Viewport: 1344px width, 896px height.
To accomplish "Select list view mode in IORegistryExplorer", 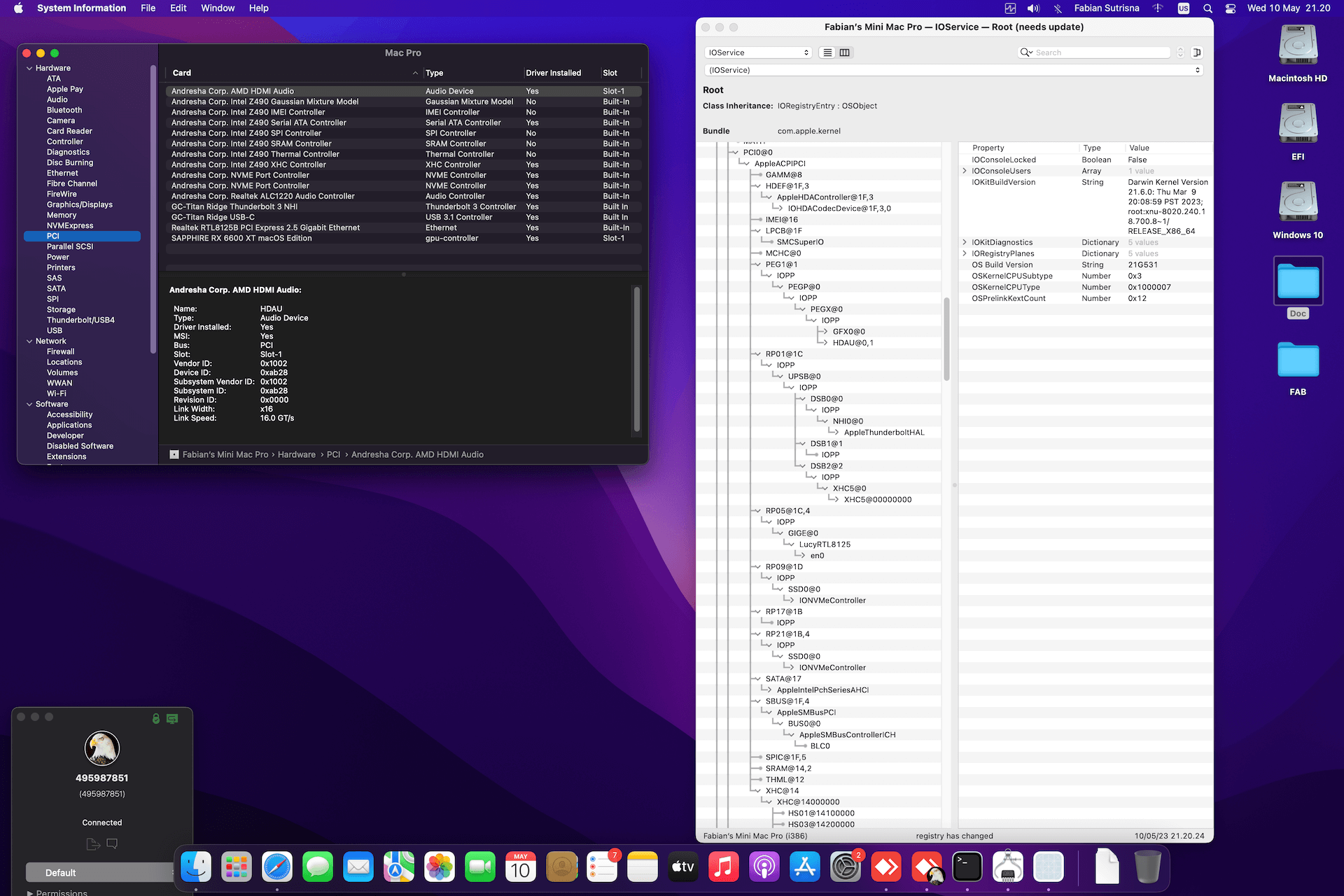I will tap(827, 52).
